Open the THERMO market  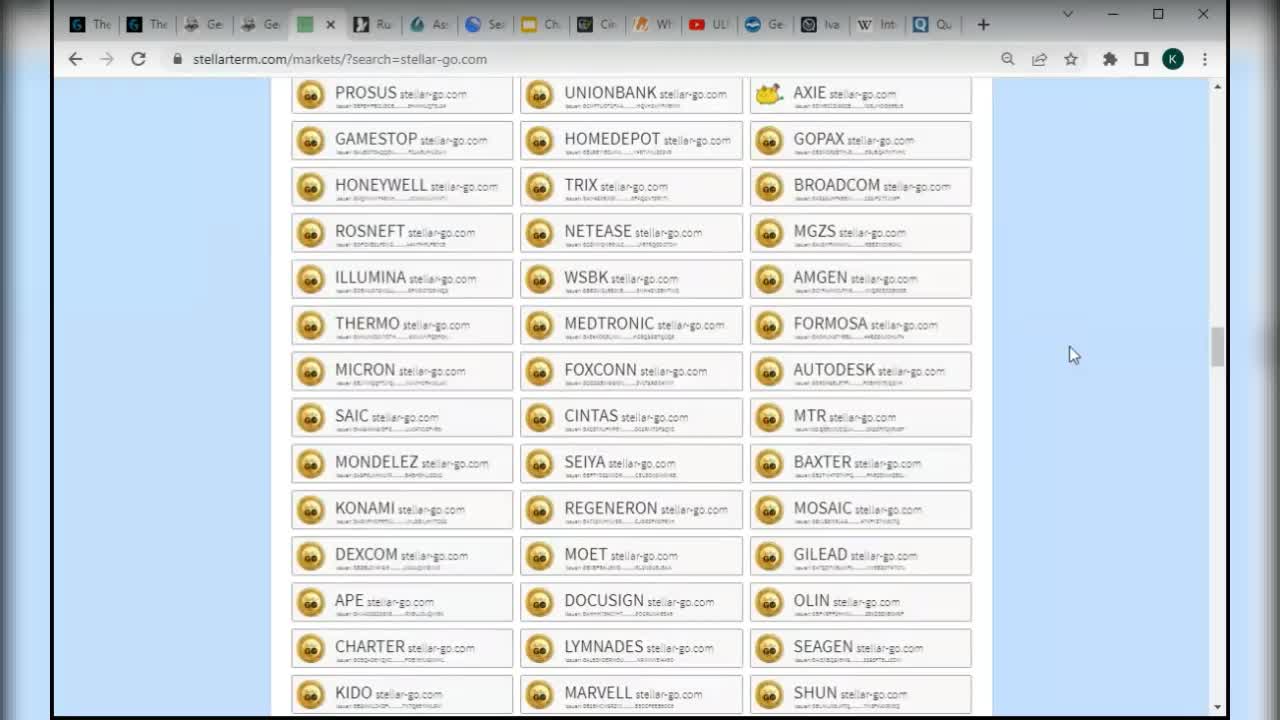pos(402,325)
